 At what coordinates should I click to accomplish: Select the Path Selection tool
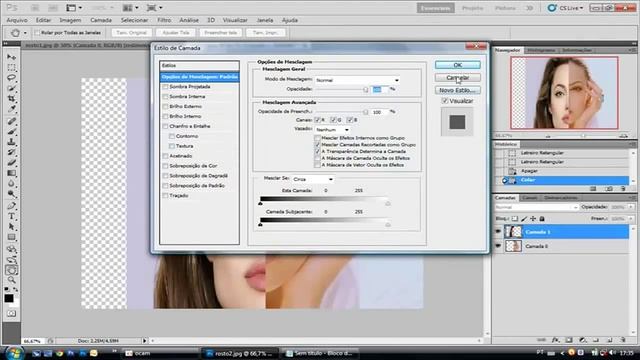click(11, 227)
